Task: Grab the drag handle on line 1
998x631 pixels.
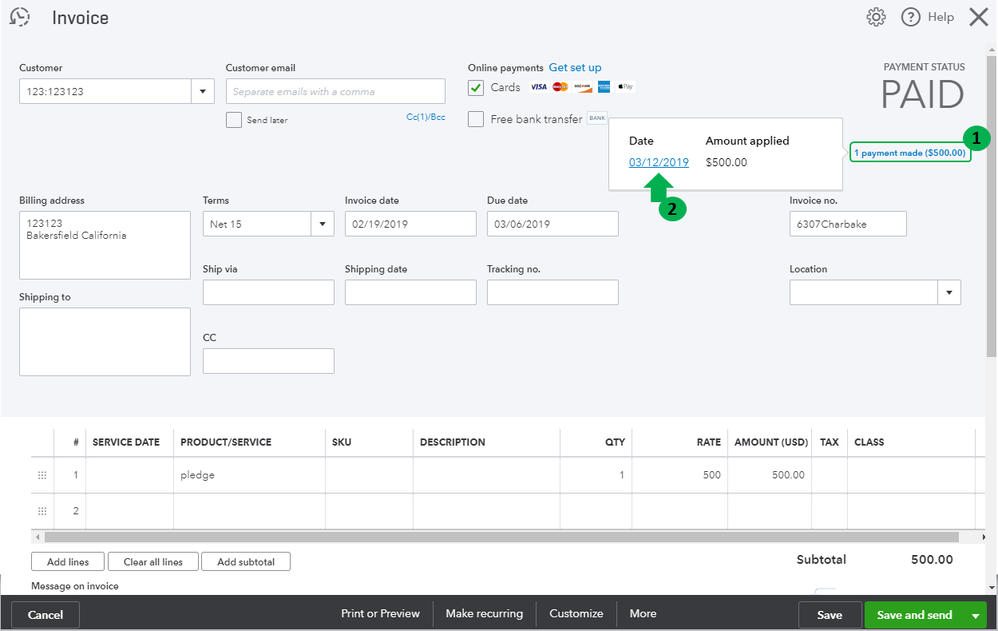Action: (42, 475)
